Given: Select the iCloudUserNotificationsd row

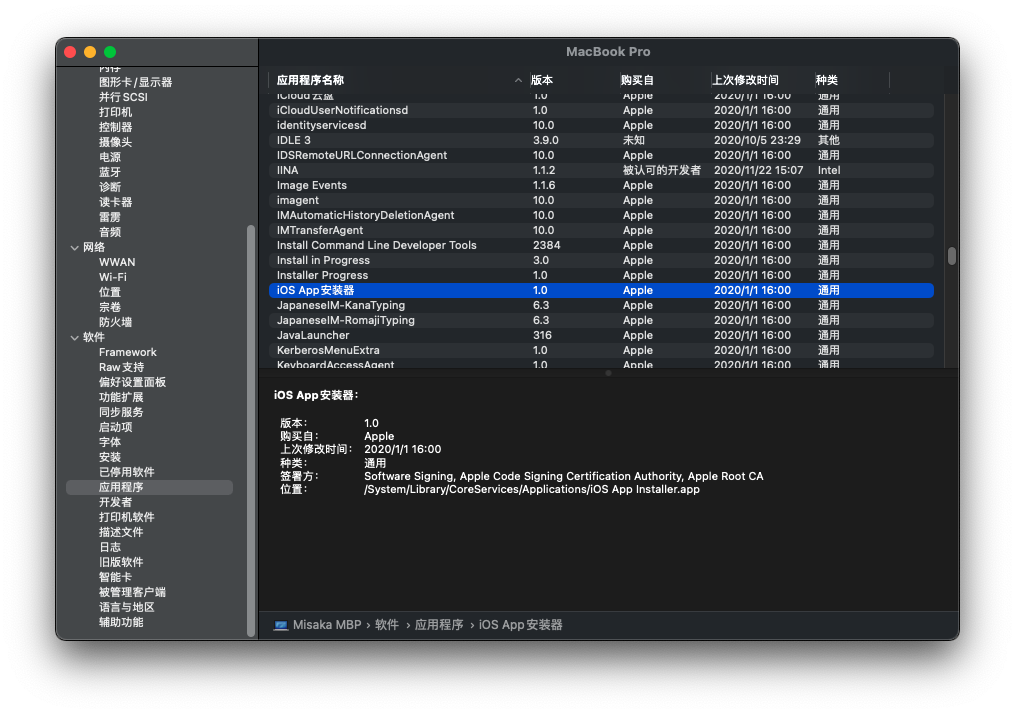Looking at the screenshot, I should (x=601, y=110).
